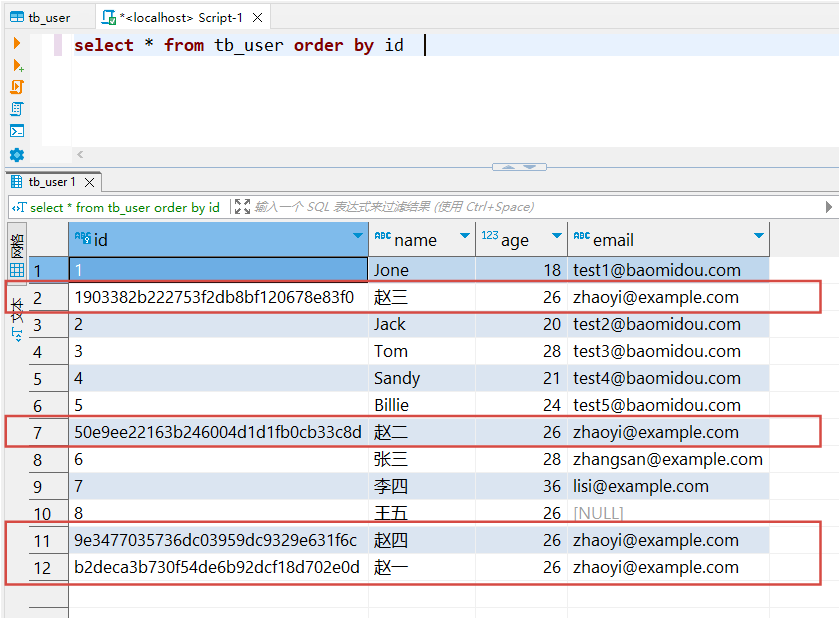This screenshot has width=840, height=619.
Task: Select the row number 5 header
Action: (x=48, y=379)
